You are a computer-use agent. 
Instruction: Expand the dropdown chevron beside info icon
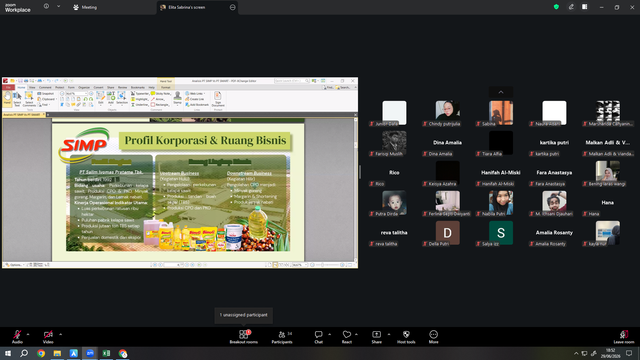pyautogui.click(x=58, y=7)
